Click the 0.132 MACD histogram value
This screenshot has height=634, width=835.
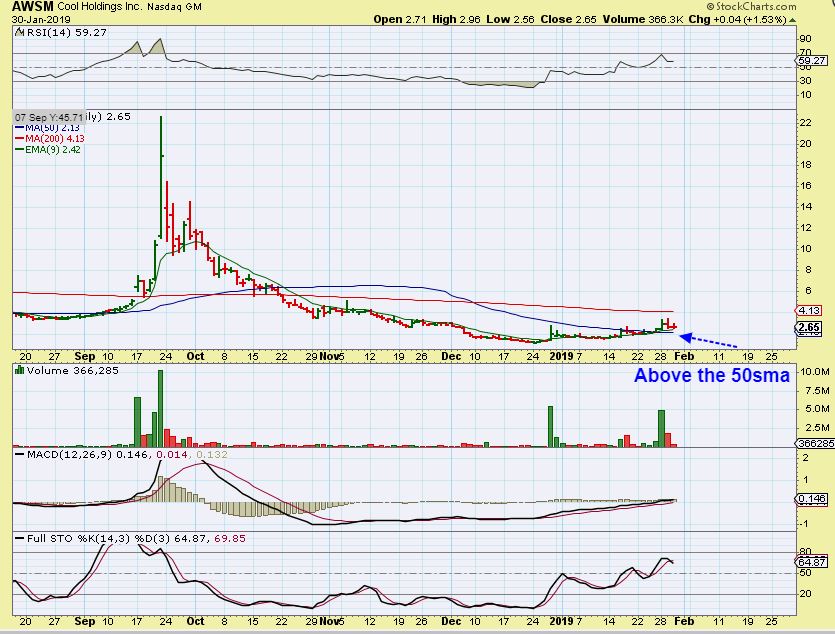click(212, 455)
